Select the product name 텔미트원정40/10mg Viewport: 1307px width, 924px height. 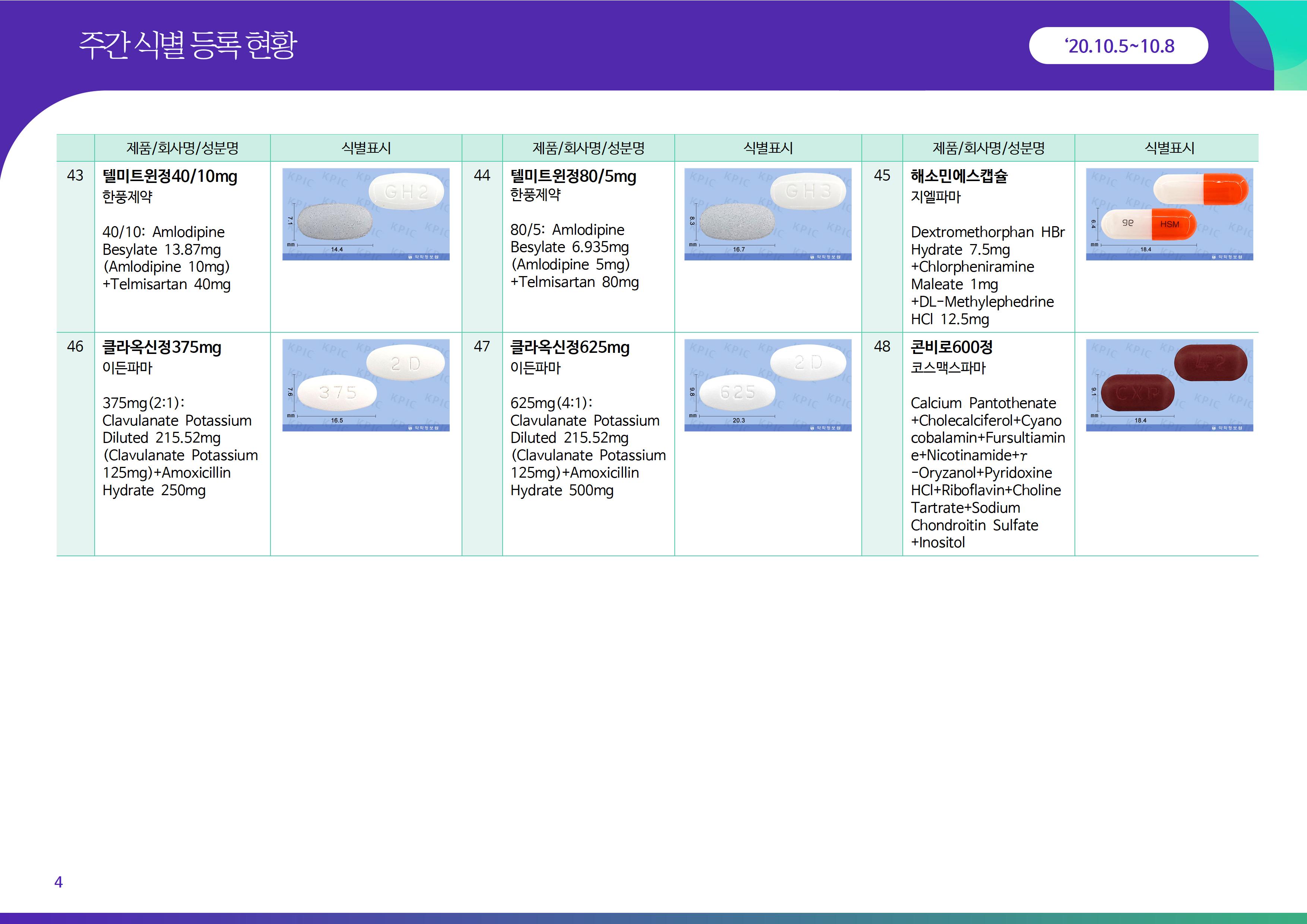pyautogui.click(x=170, y=177)
